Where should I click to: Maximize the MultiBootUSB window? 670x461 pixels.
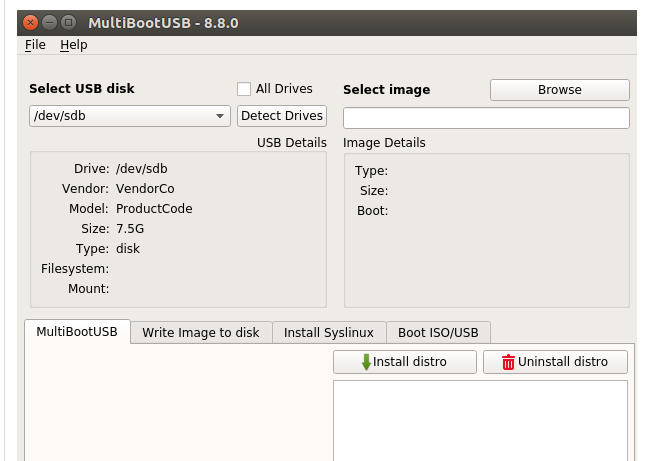click(x=68, y=22)
